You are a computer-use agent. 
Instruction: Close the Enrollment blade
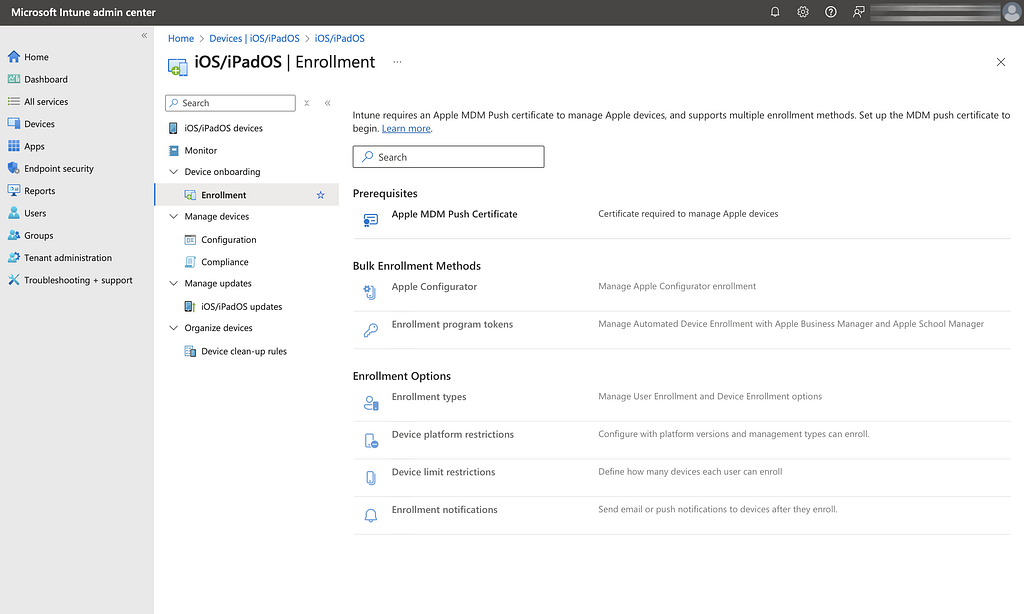pyautogui.click(x=1000, y=62)
